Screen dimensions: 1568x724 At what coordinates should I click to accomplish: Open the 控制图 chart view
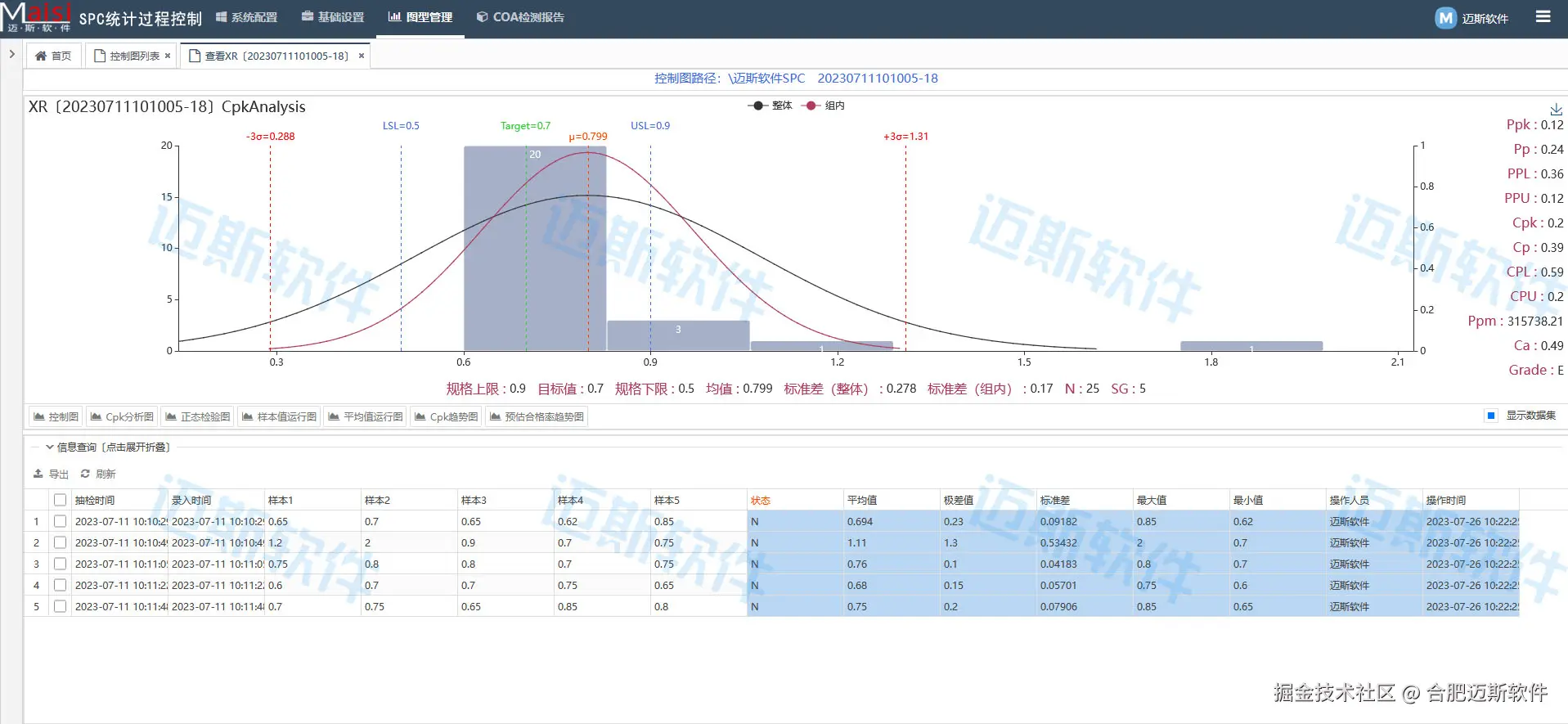click(56, 416)
